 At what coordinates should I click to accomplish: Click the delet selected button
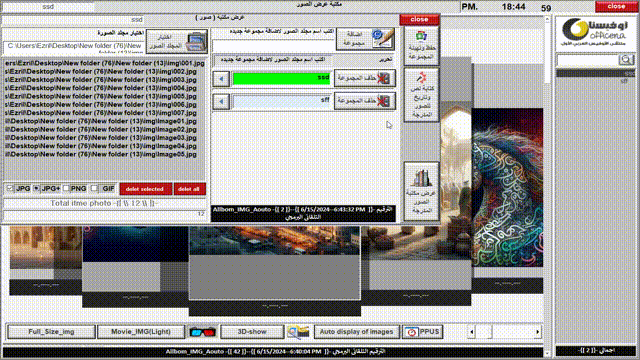click(x=145, y=189)
